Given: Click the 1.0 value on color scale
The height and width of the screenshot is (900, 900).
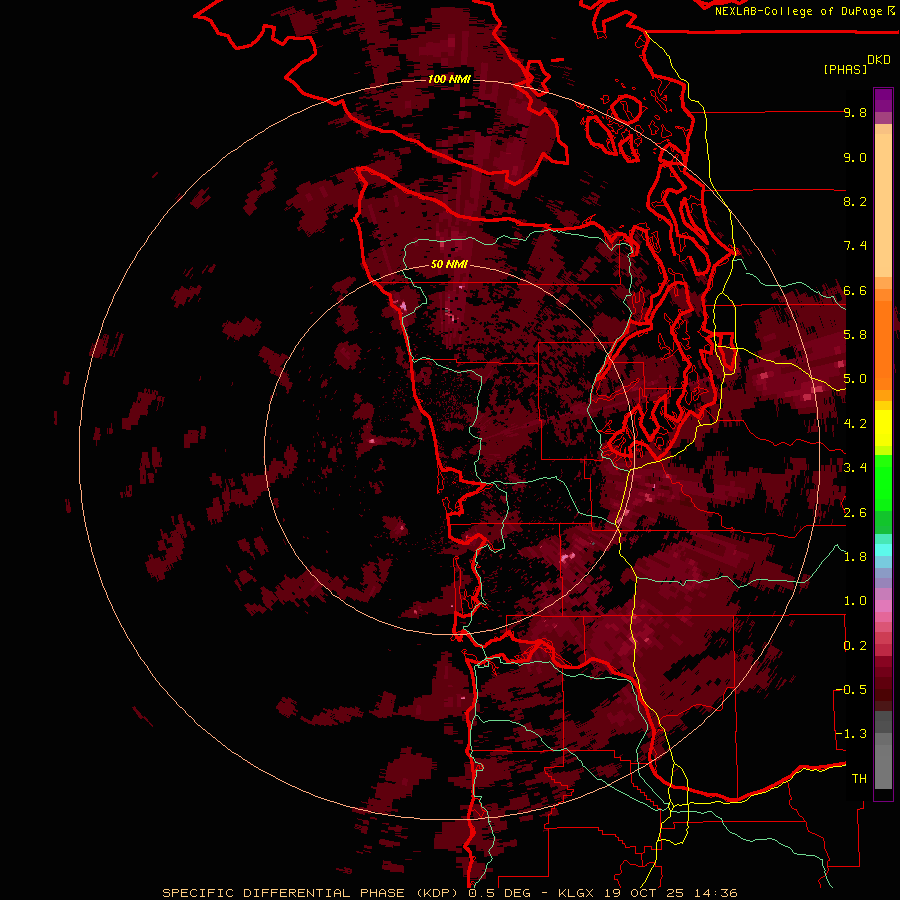Looking at the screenshot, I should tap(855, 601).
